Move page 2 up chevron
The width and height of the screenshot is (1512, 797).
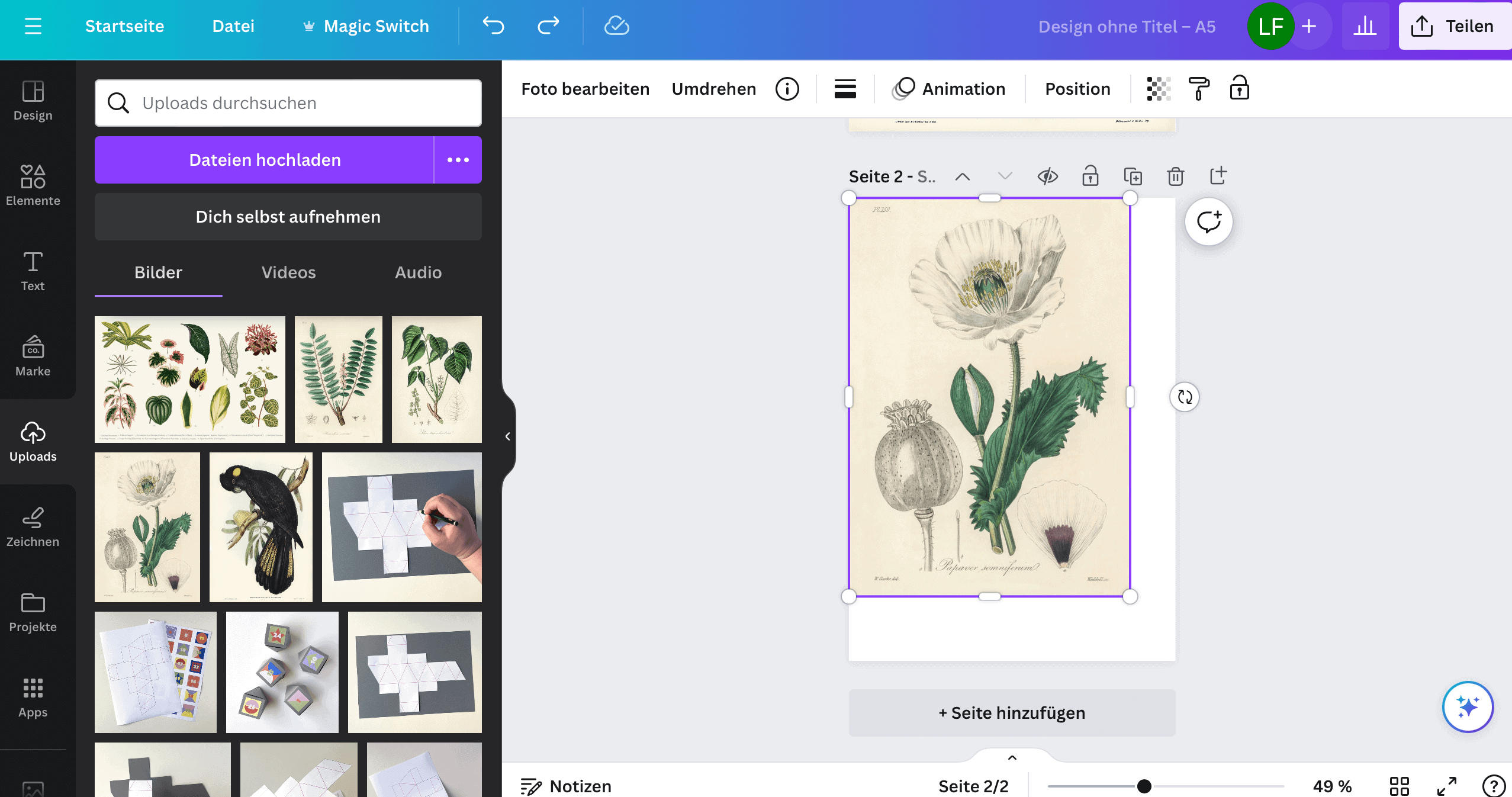(963, 176)
